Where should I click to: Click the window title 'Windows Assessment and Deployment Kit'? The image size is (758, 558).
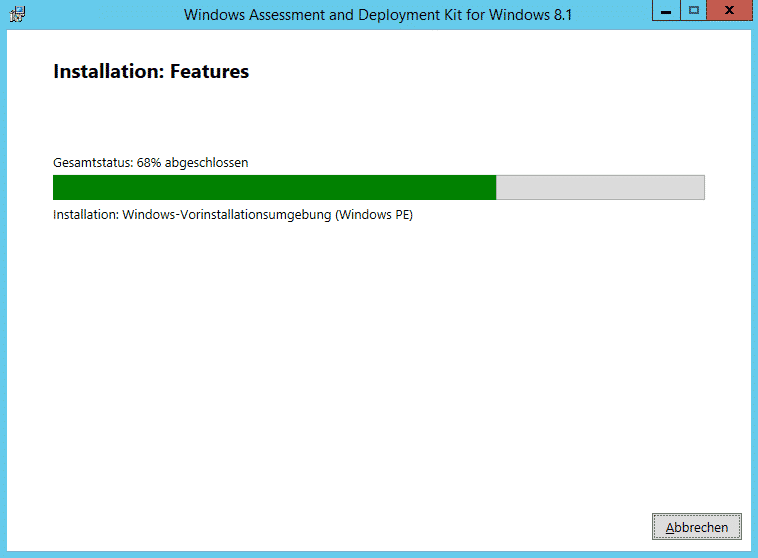coord(378,15)
